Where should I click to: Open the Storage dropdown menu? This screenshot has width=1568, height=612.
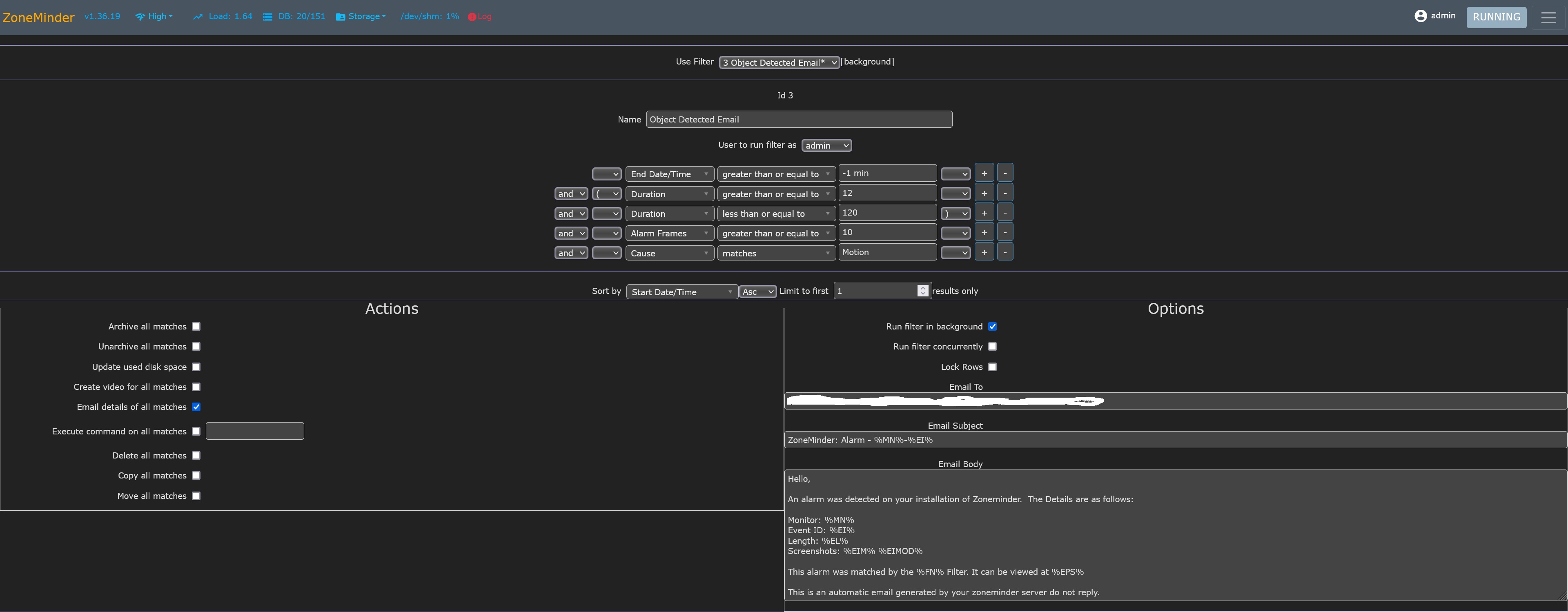pyautogui.click(x=366, y=16)
